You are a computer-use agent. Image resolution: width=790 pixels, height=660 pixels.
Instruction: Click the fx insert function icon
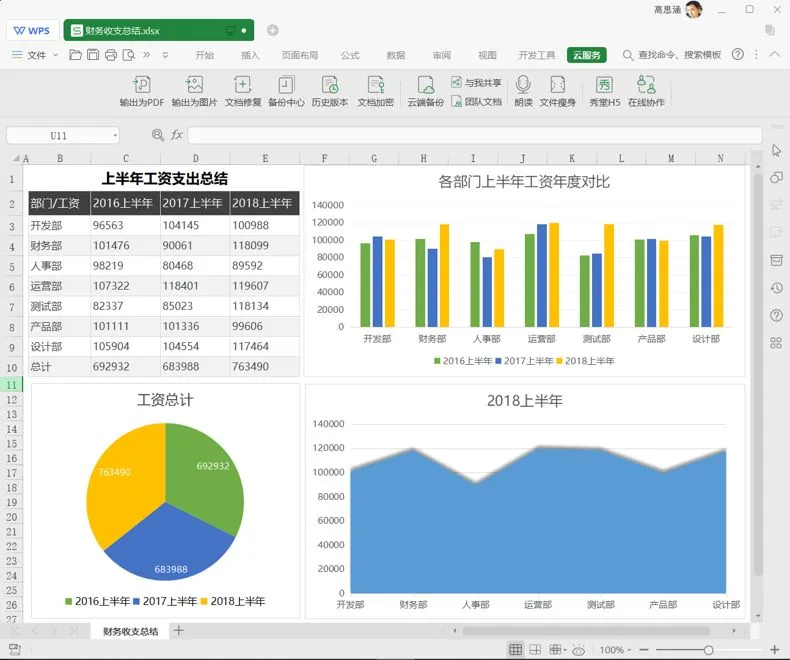[x=176, y=135]
